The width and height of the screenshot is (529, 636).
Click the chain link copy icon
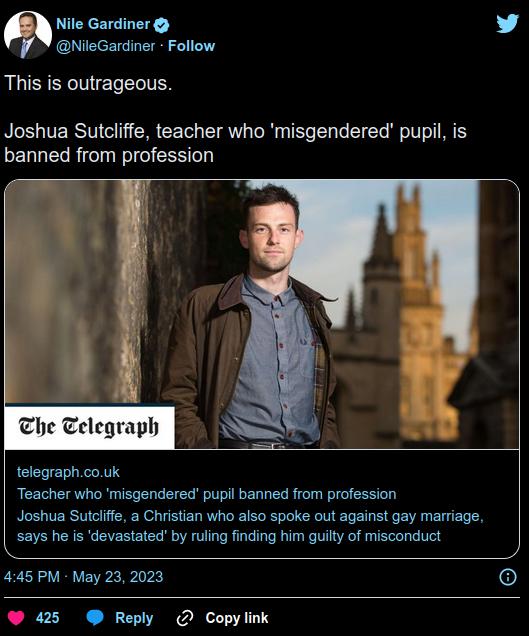tap(185, 618)
